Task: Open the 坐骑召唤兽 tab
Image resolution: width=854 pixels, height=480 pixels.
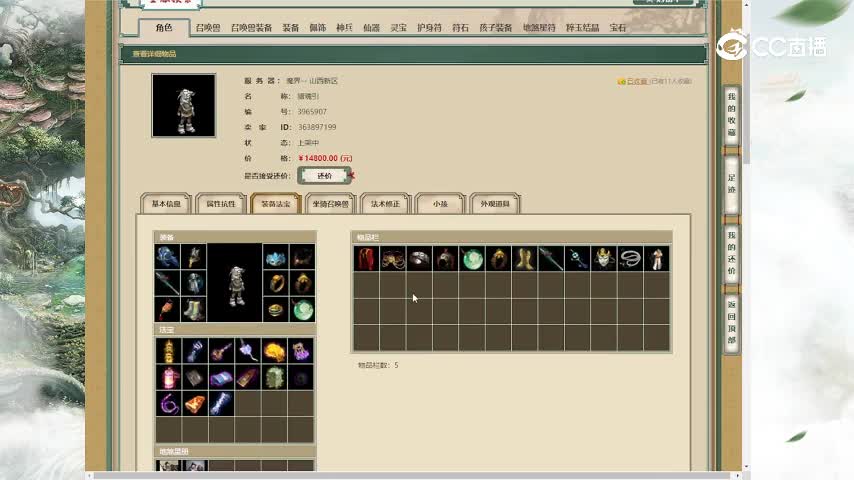Action: click(330, 204)
